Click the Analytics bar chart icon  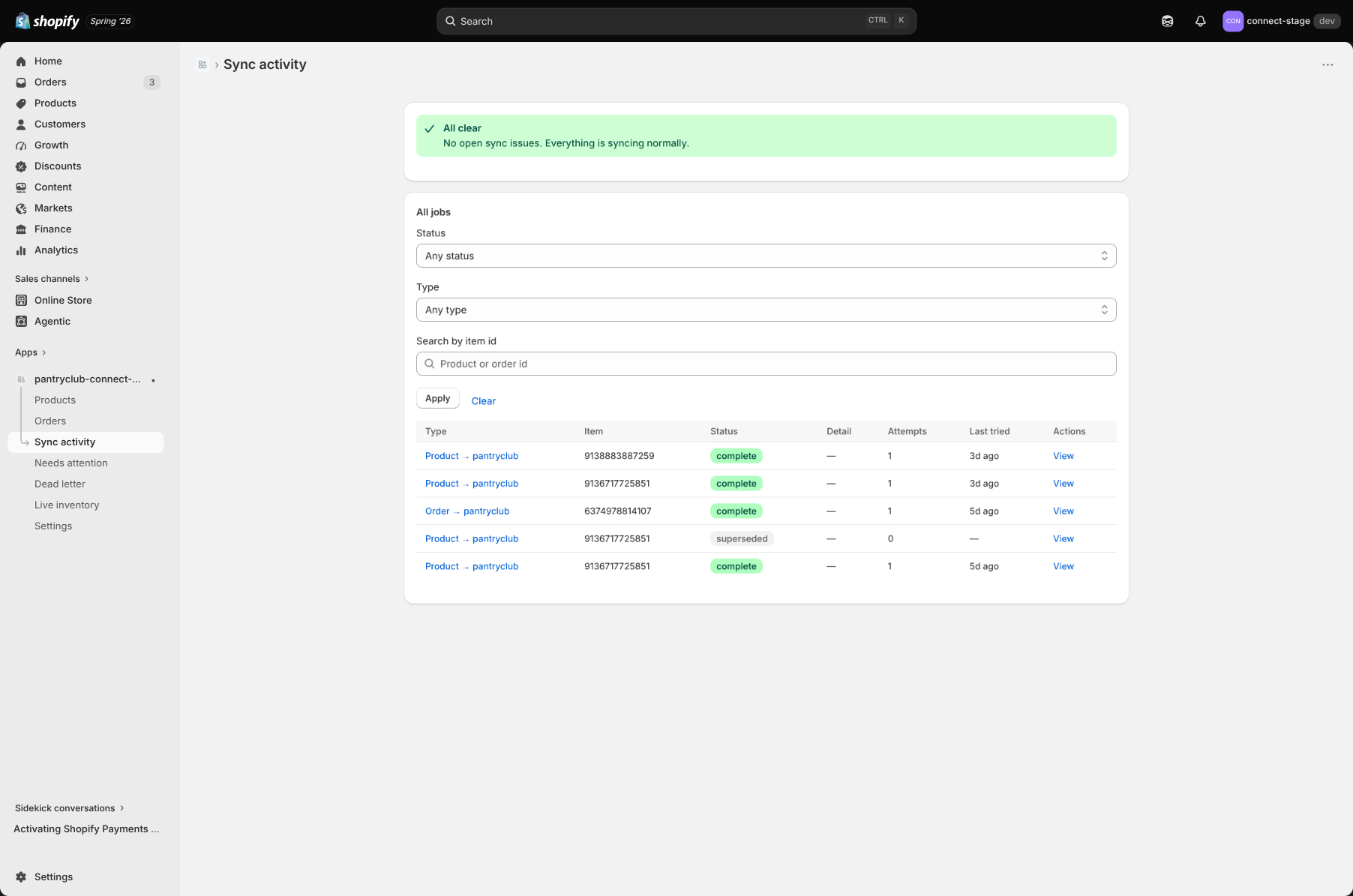[x=21, y=250]
